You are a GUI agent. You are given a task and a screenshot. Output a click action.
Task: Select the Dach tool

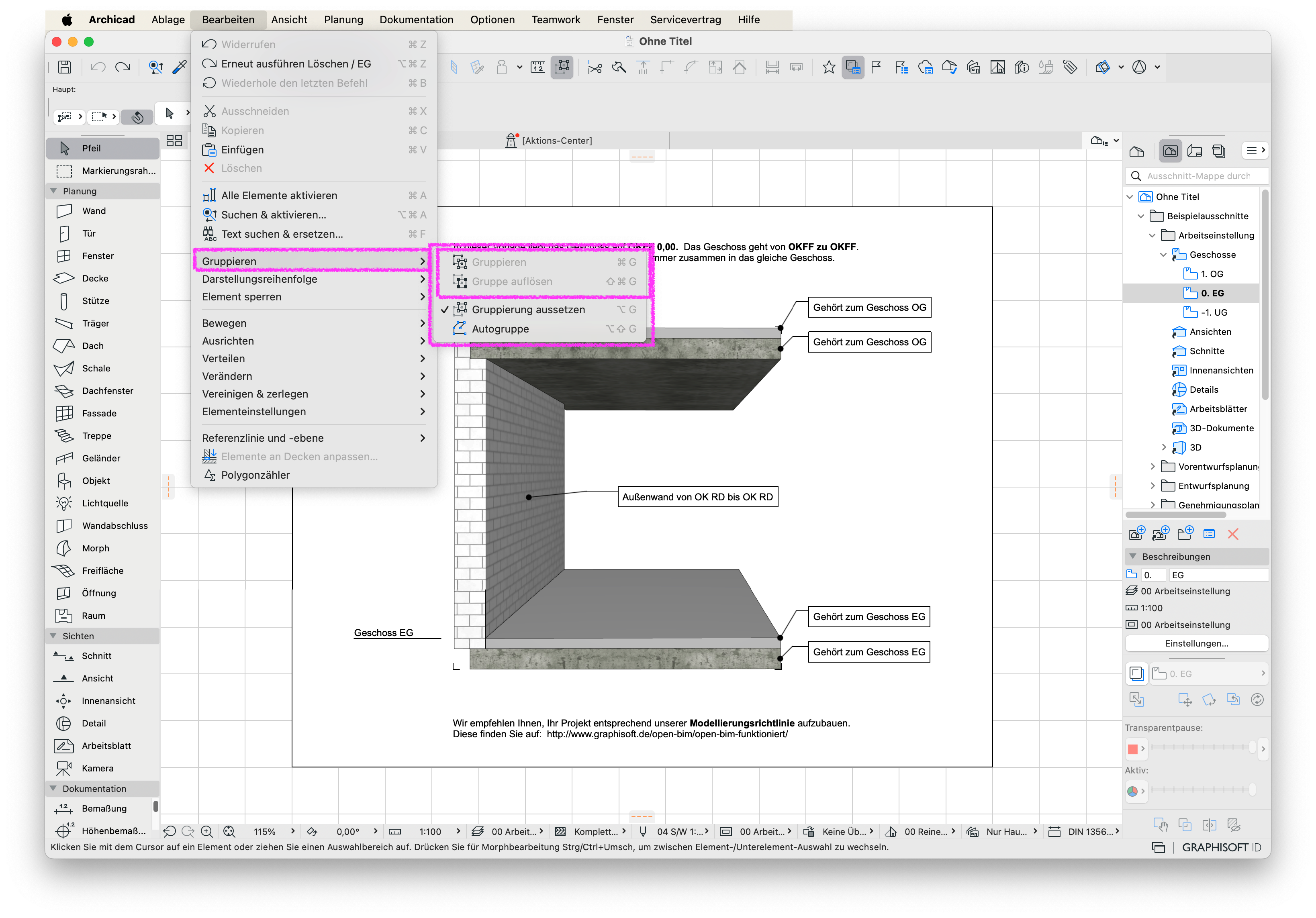(102, 345)
